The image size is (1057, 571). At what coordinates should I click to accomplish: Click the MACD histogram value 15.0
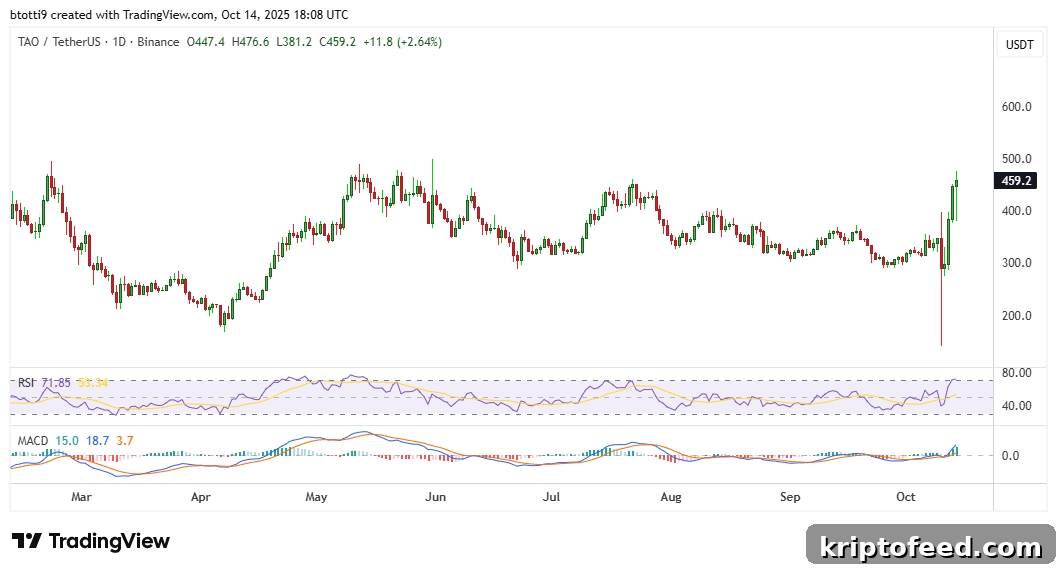pyautogui.click(x=67, y=441)
